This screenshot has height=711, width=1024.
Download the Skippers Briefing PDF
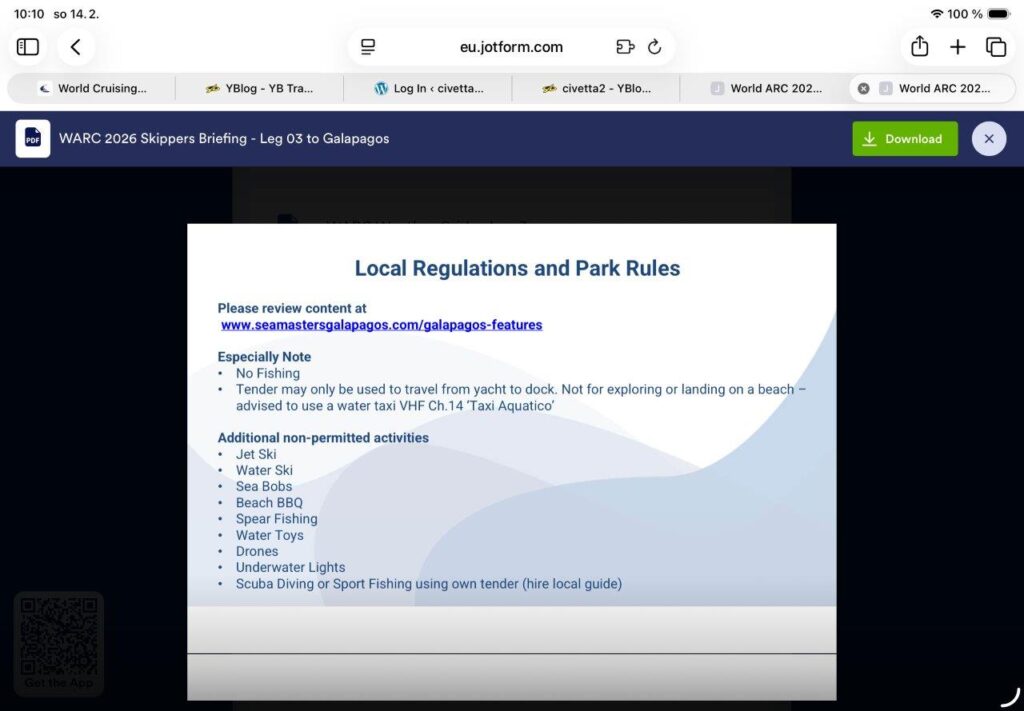coord(904,139)
